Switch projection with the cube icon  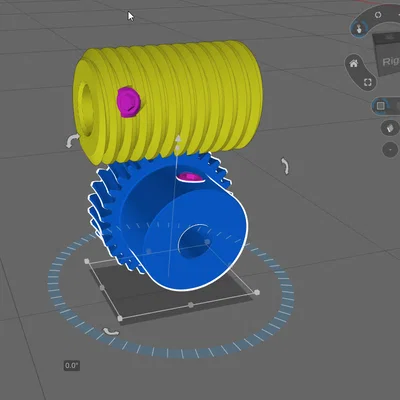coord(390,128)
